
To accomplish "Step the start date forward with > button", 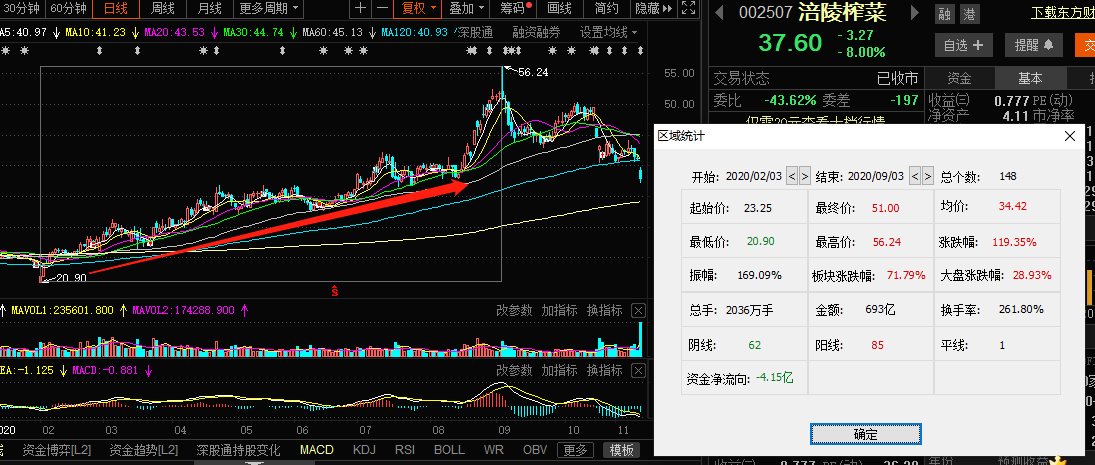I will click(x=804, y=176).
